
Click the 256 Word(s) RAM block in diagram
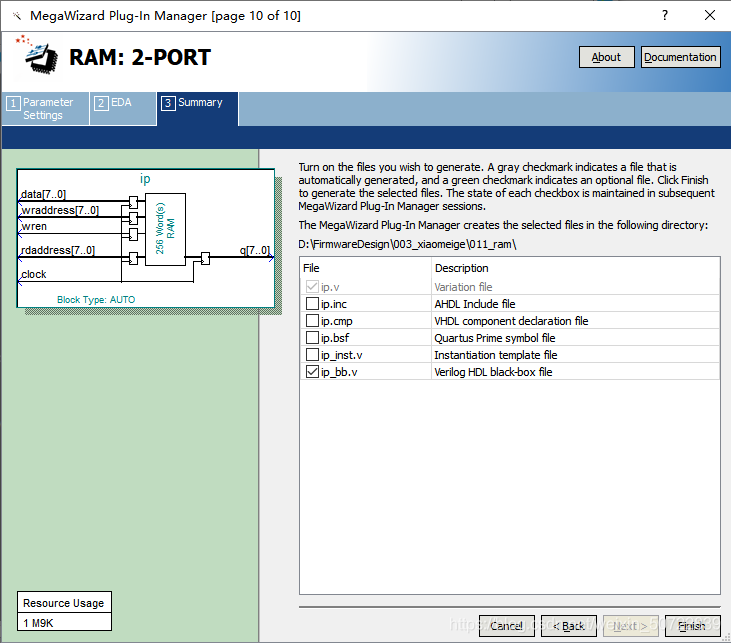pyautogui.click(x=166, y=229)
